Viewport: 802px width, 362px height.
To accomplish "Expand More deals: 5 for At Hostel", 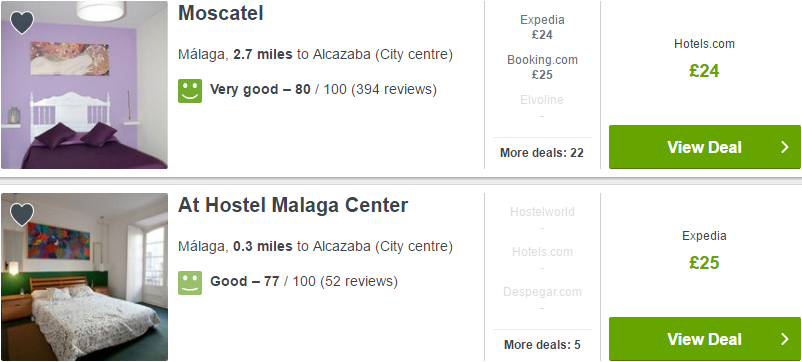I will [542, 345].
